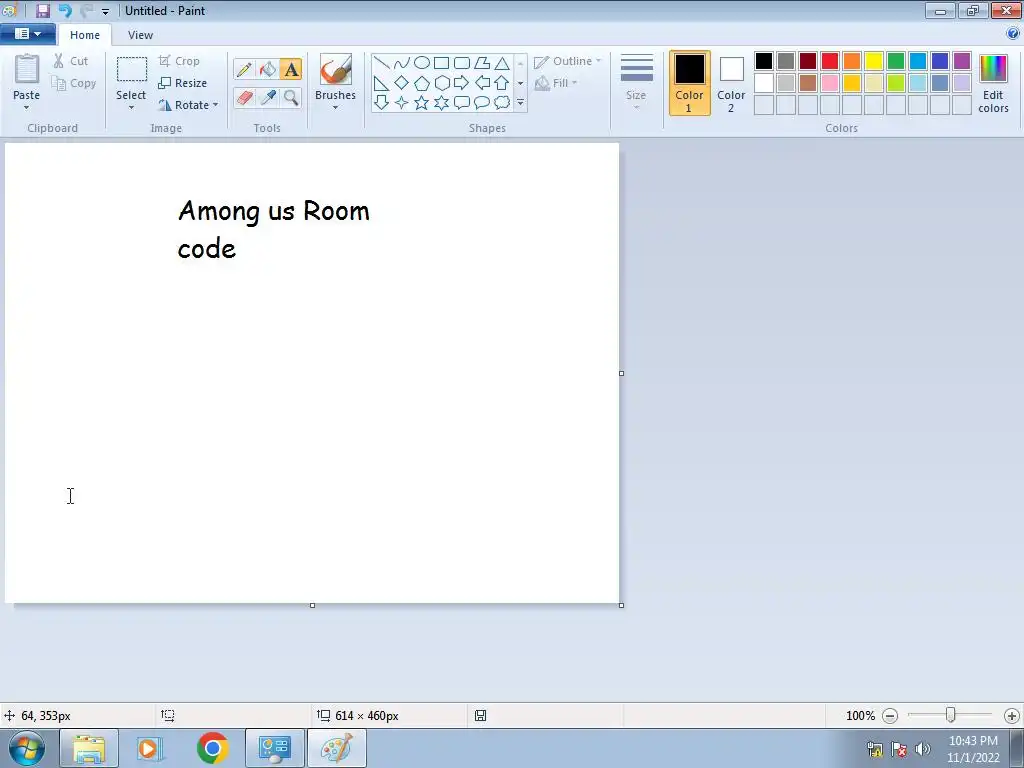The image size is (1024, 768).
Task: Choose the Curve shape
Action: click(x=402, y=63)
